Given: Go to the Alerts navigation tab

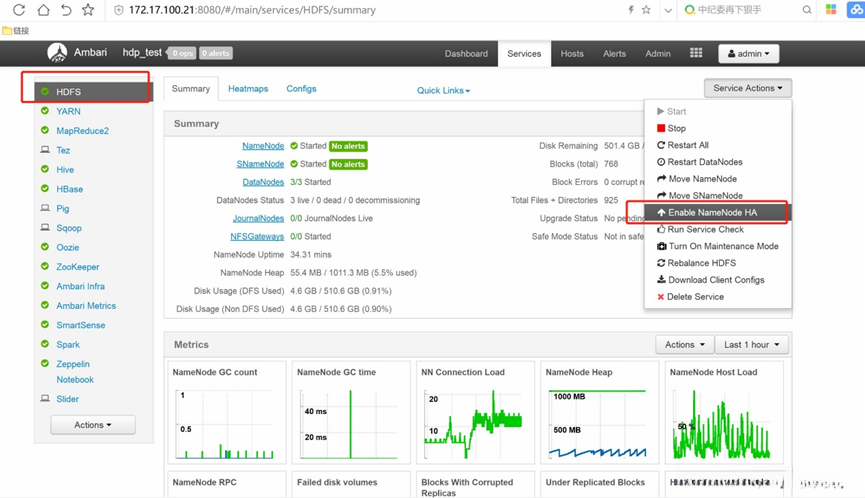Looking at the screenshot, I should point(614,53).
